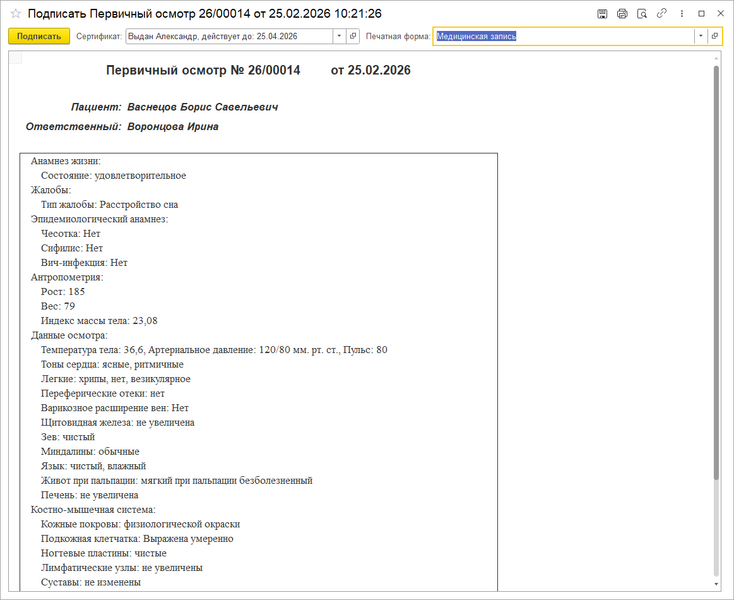Click the Печатная форма field

coord(563,36)
